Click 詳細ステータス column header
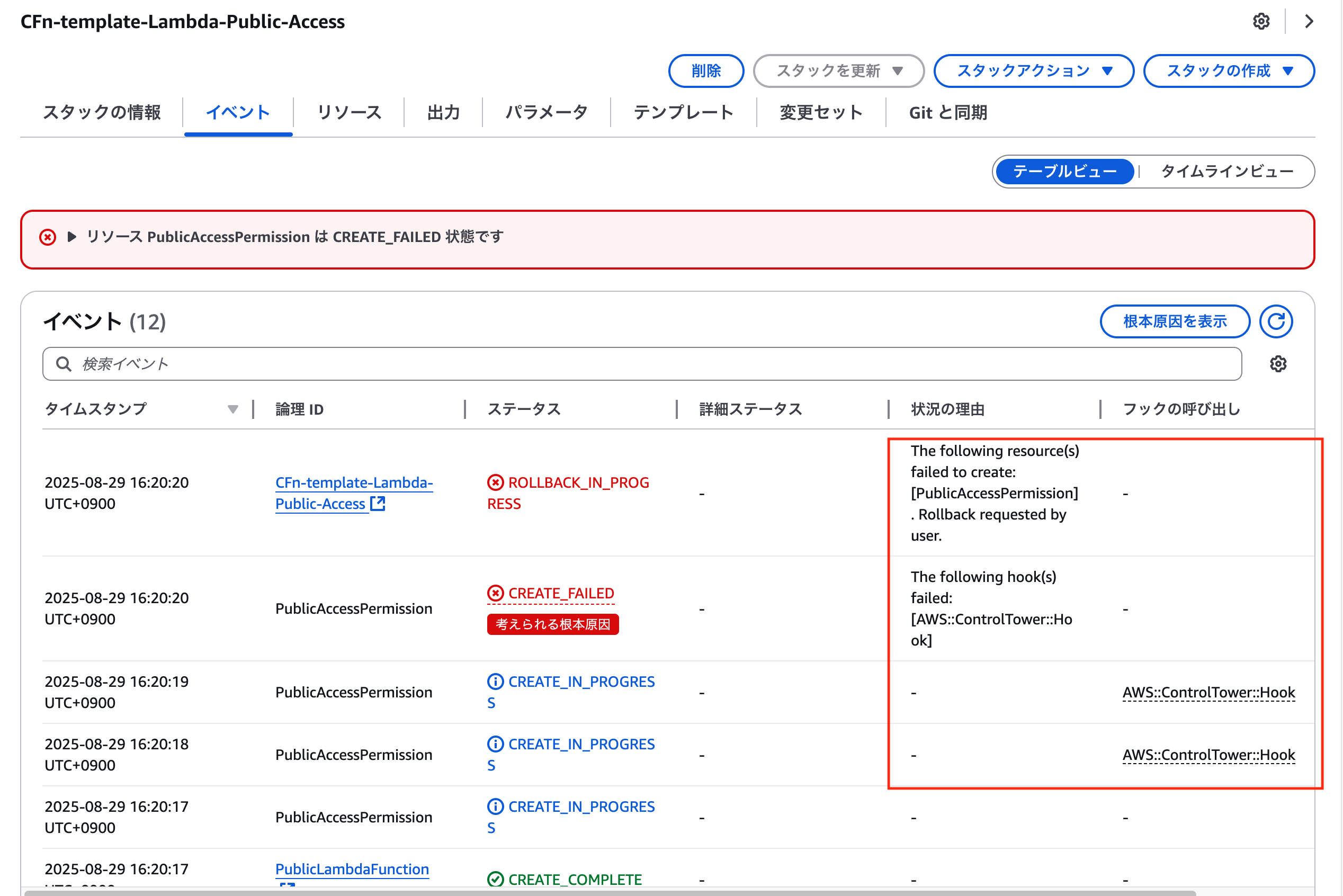Image resolution: width=1343 pixels, height=896 pixels. [751, 409]
